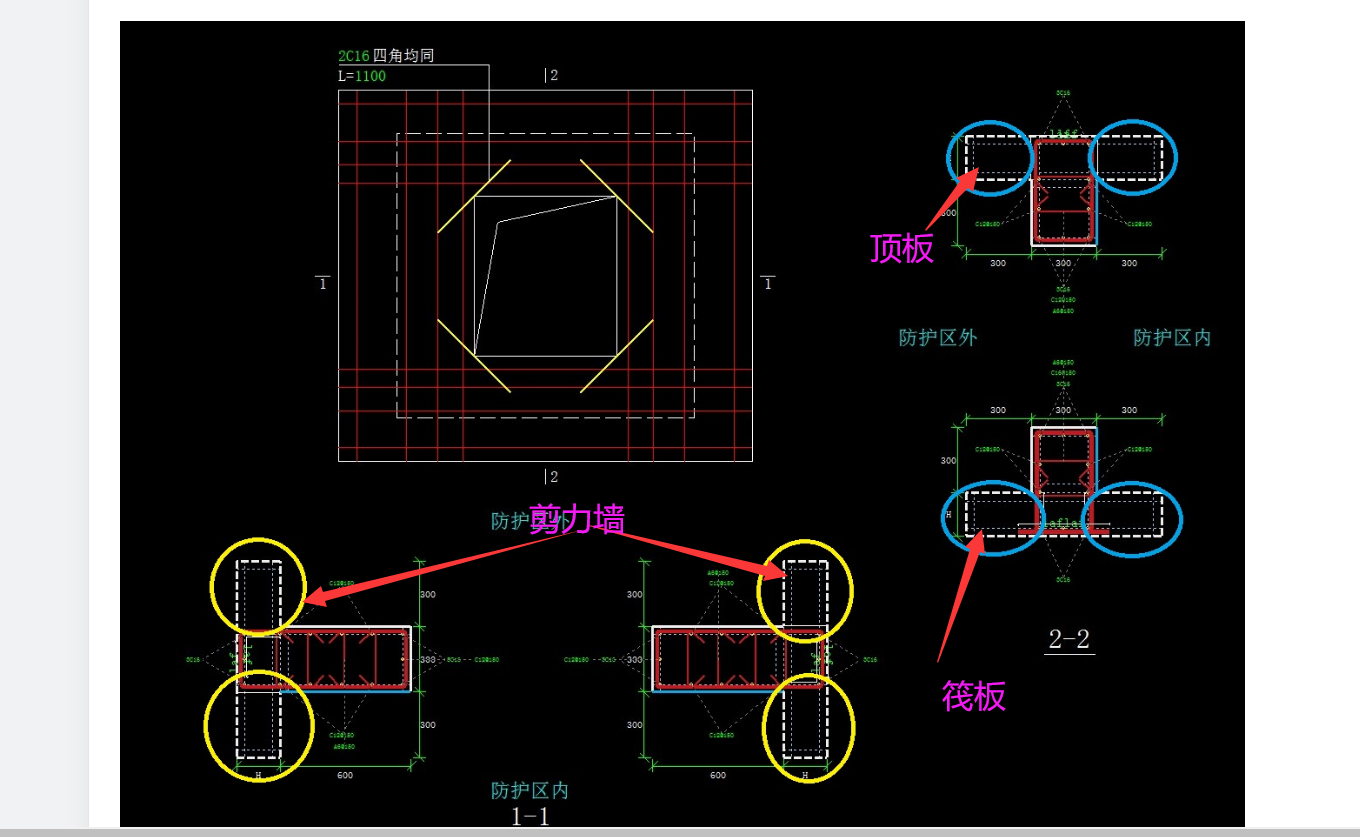
Task: Click the "1-1" section title
Action: (x=531, y=816)
